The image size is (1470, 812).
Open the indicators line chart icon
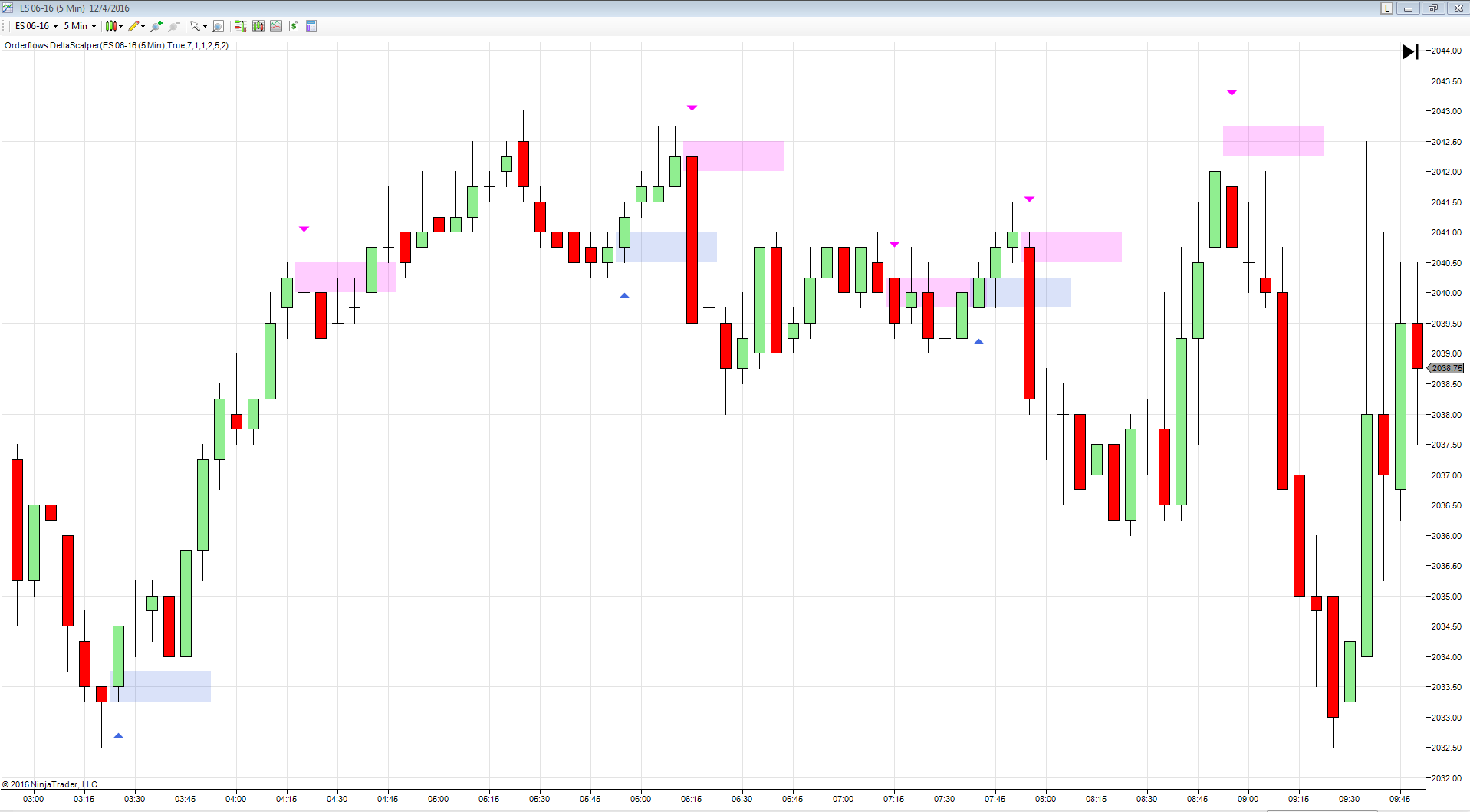[276, 26]
